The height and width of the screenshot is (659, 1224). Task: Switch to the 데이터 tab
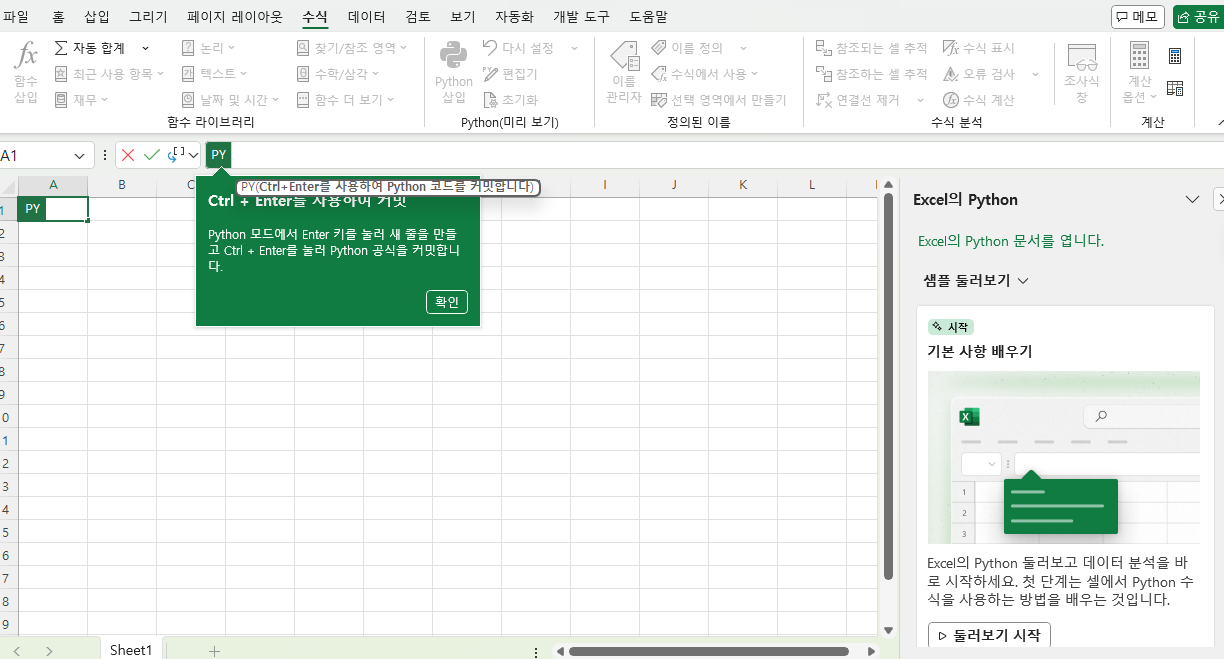367,17
